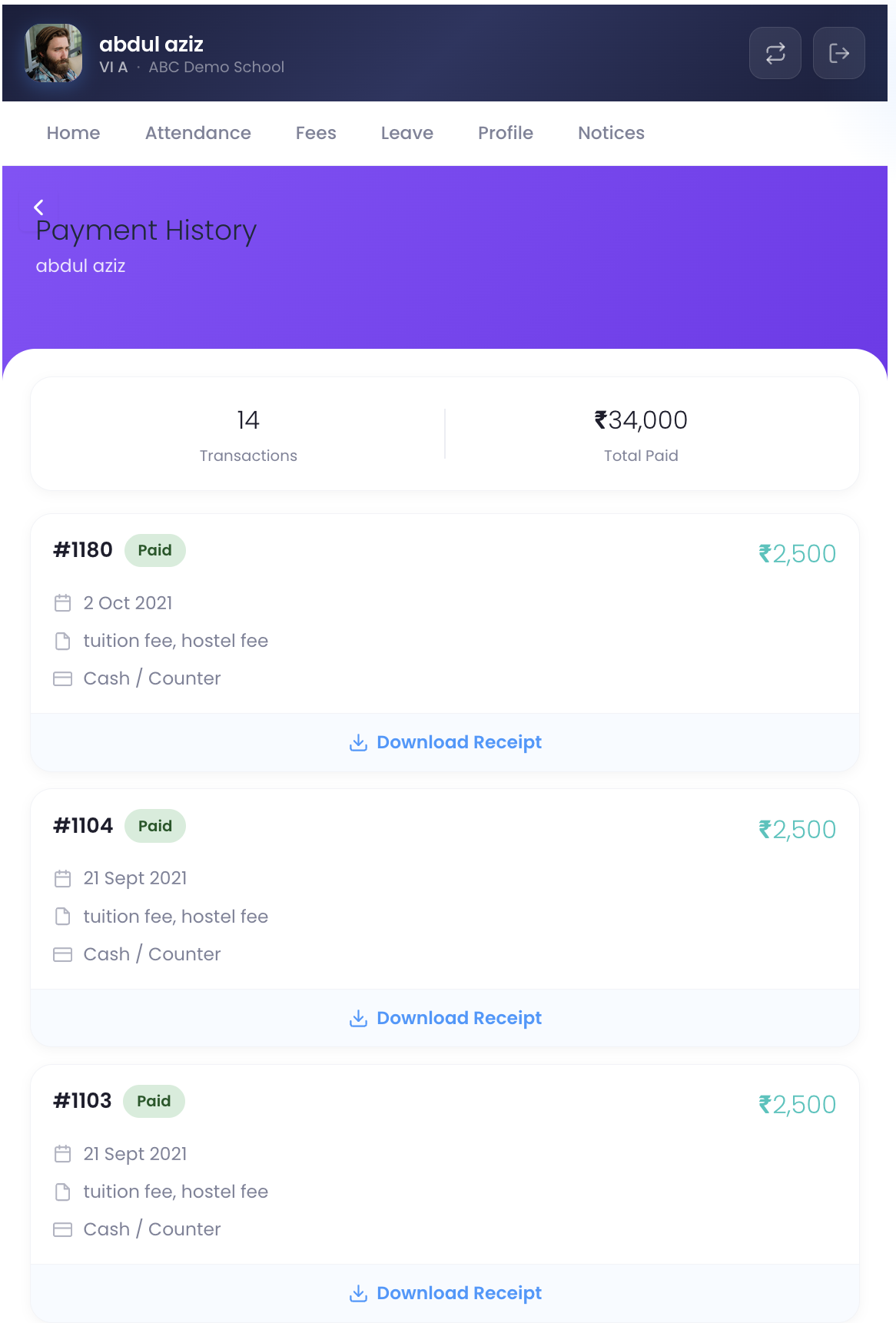896x1323 pixels.
Task: Open the Attendance tab
Action: (197, 133)
